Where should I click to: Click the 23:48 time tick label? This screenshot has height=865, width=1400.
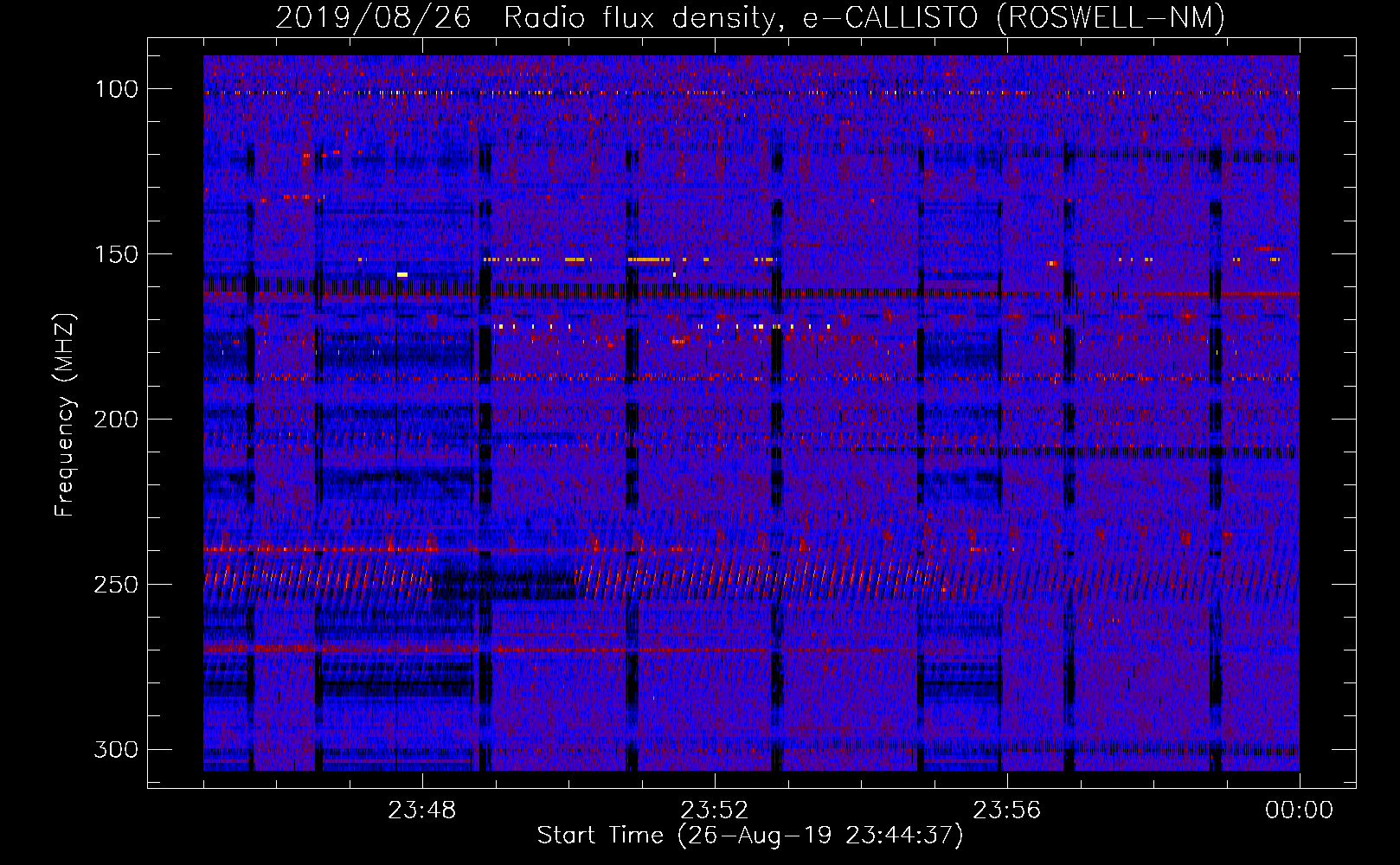[422, 811]
